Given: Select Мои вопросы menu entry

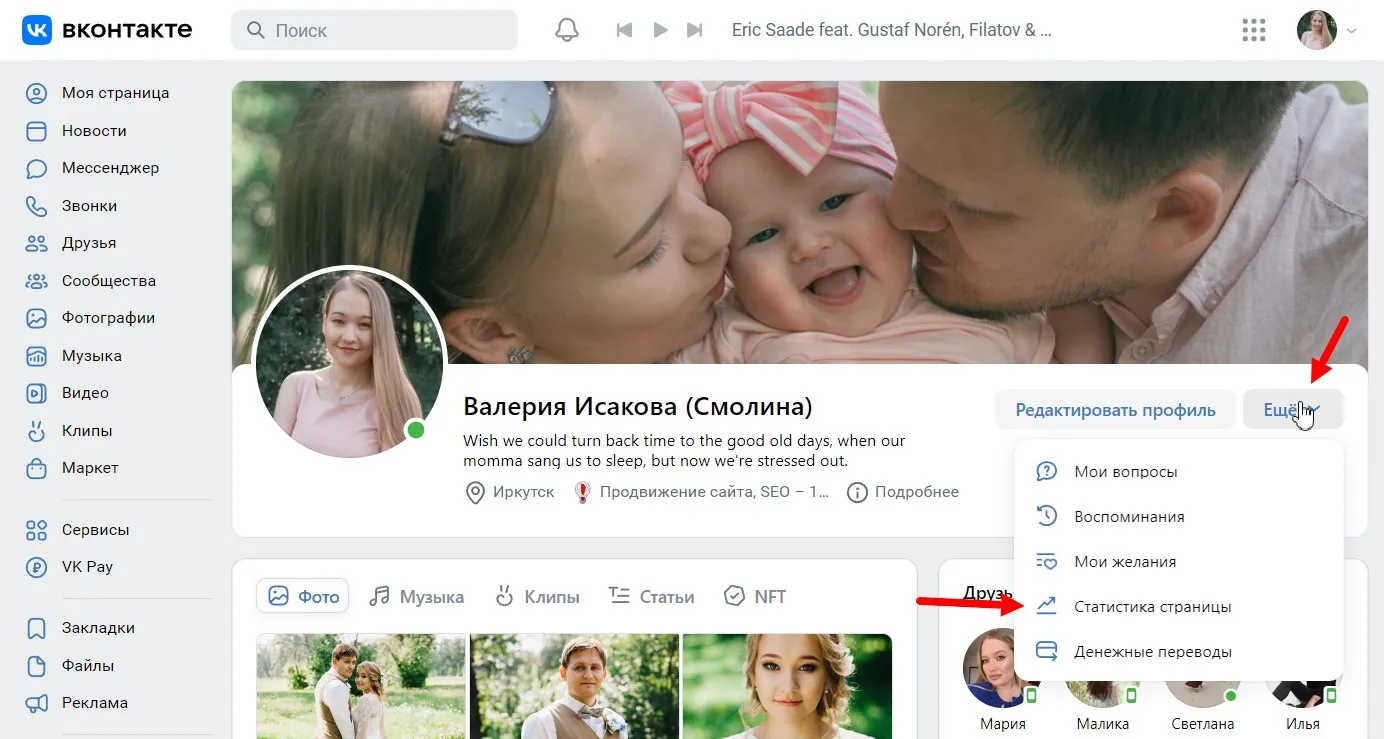Looking at the screenshot, I should click(x=1178, y=471).
